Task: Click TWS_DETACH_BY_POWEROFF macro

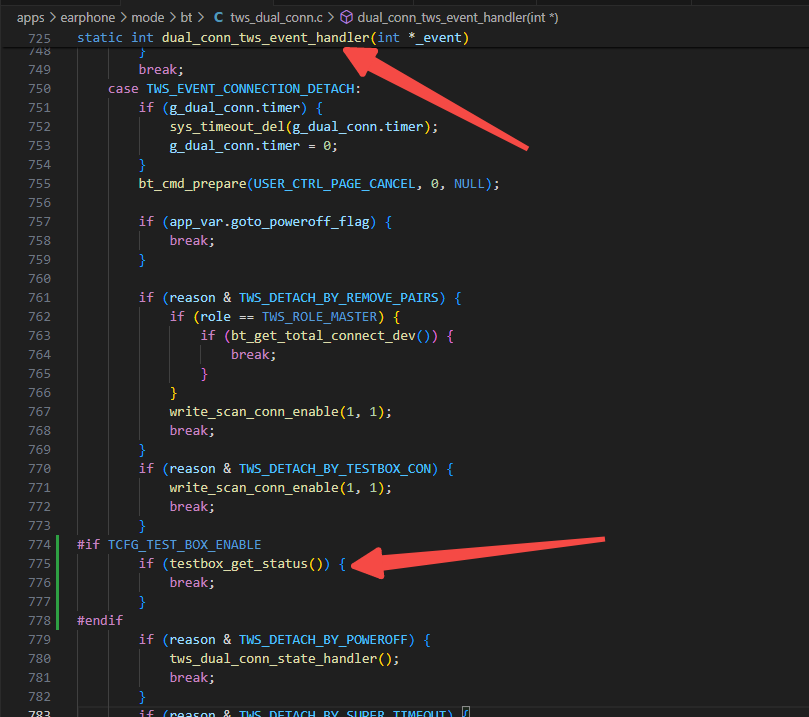Action: pos(323,640)
